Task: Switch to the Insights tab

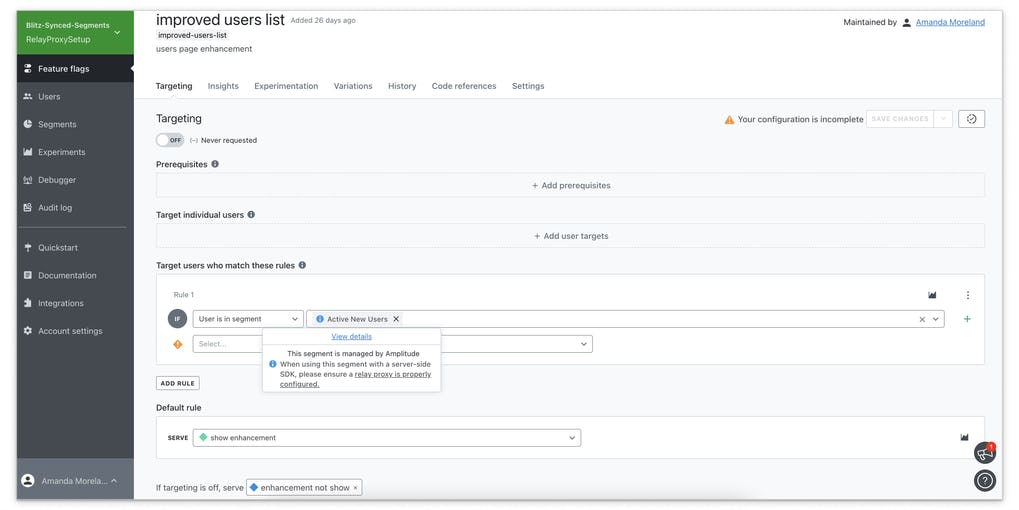Action: pyautogui.click(x=223, y=86)
